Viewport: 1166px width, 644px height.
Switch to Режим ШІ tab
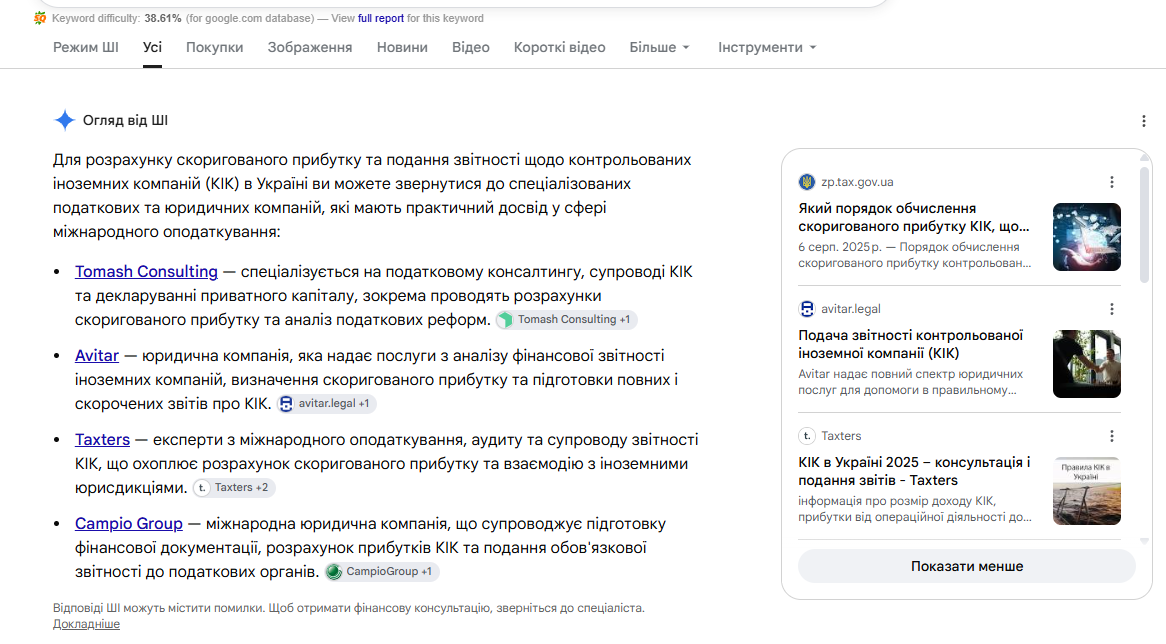pyautogui.click(x=86, y=47)
